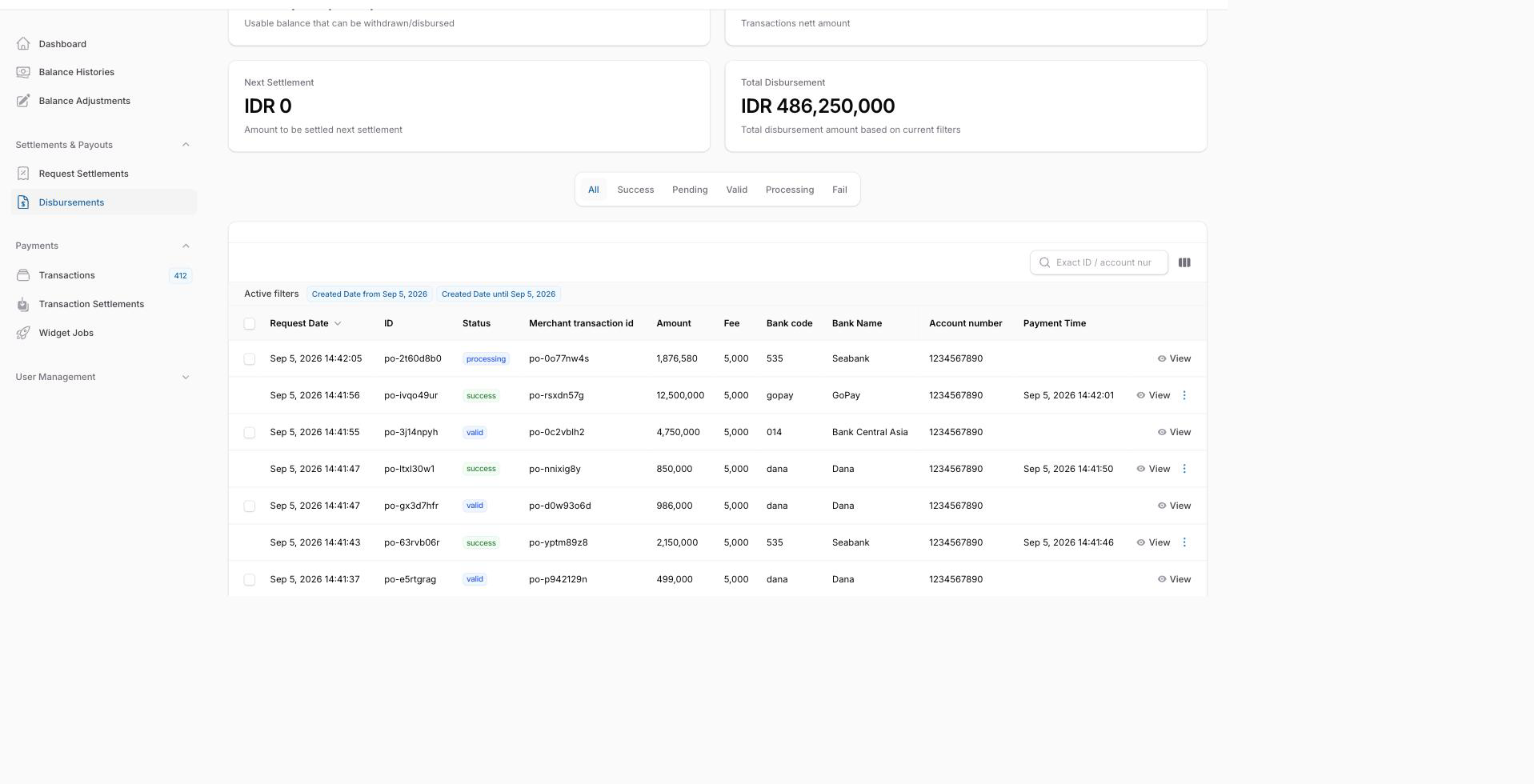This screenshot has height=784, width=1534.
Task: Click the transactions count badge 412
Action: tap(180, 275)
